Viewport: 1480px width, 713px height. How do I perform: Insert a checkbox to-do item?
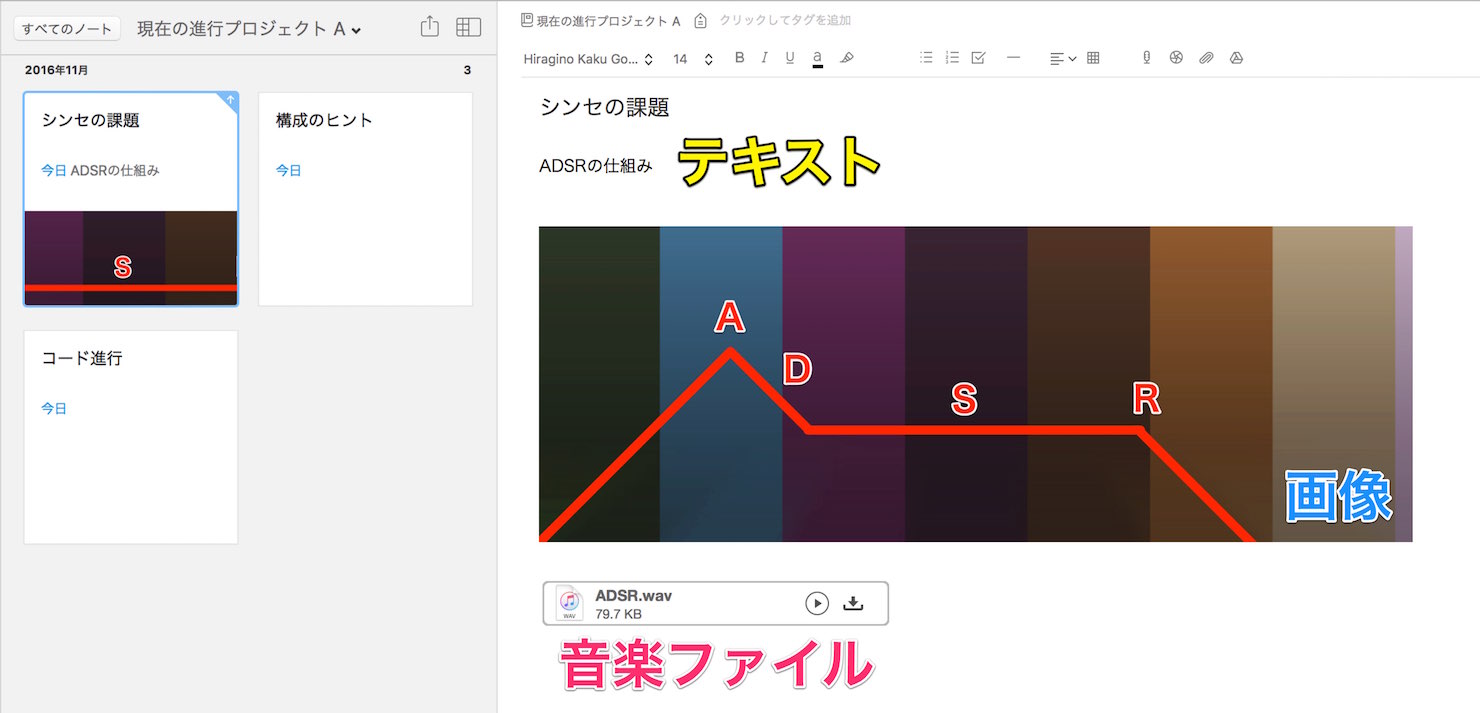[978, 58]
